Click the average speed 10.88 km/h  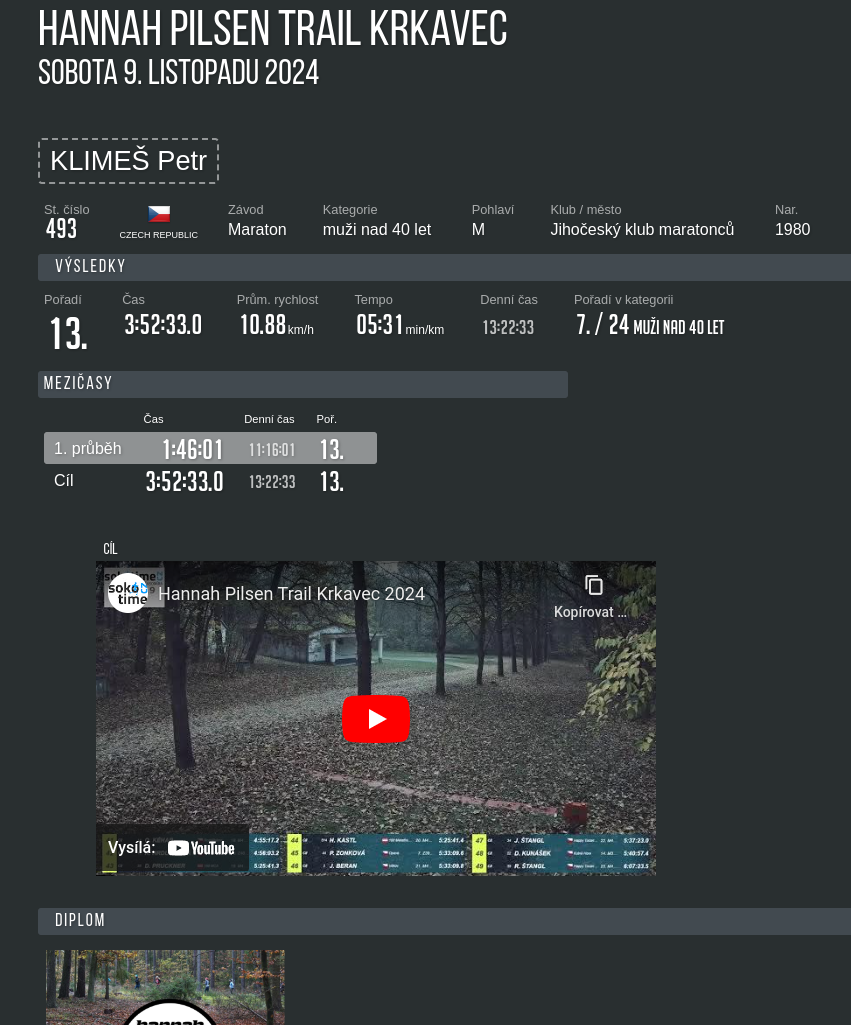click(277, 325)
